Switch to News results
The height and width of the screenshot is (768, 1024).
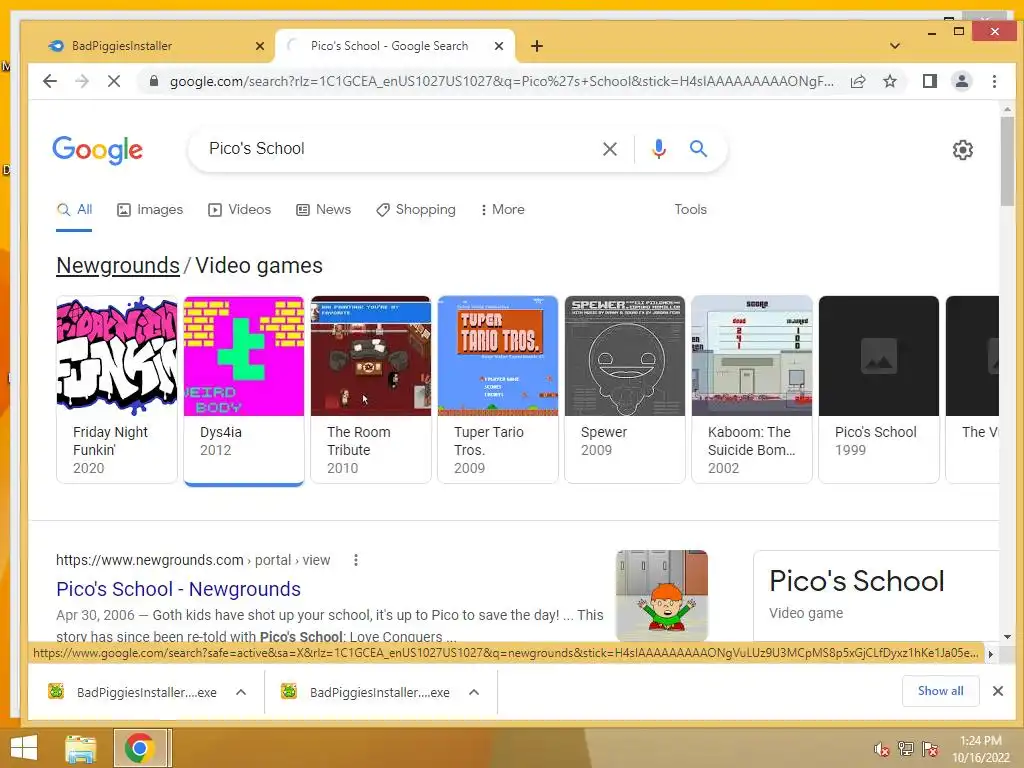[324, 210]
